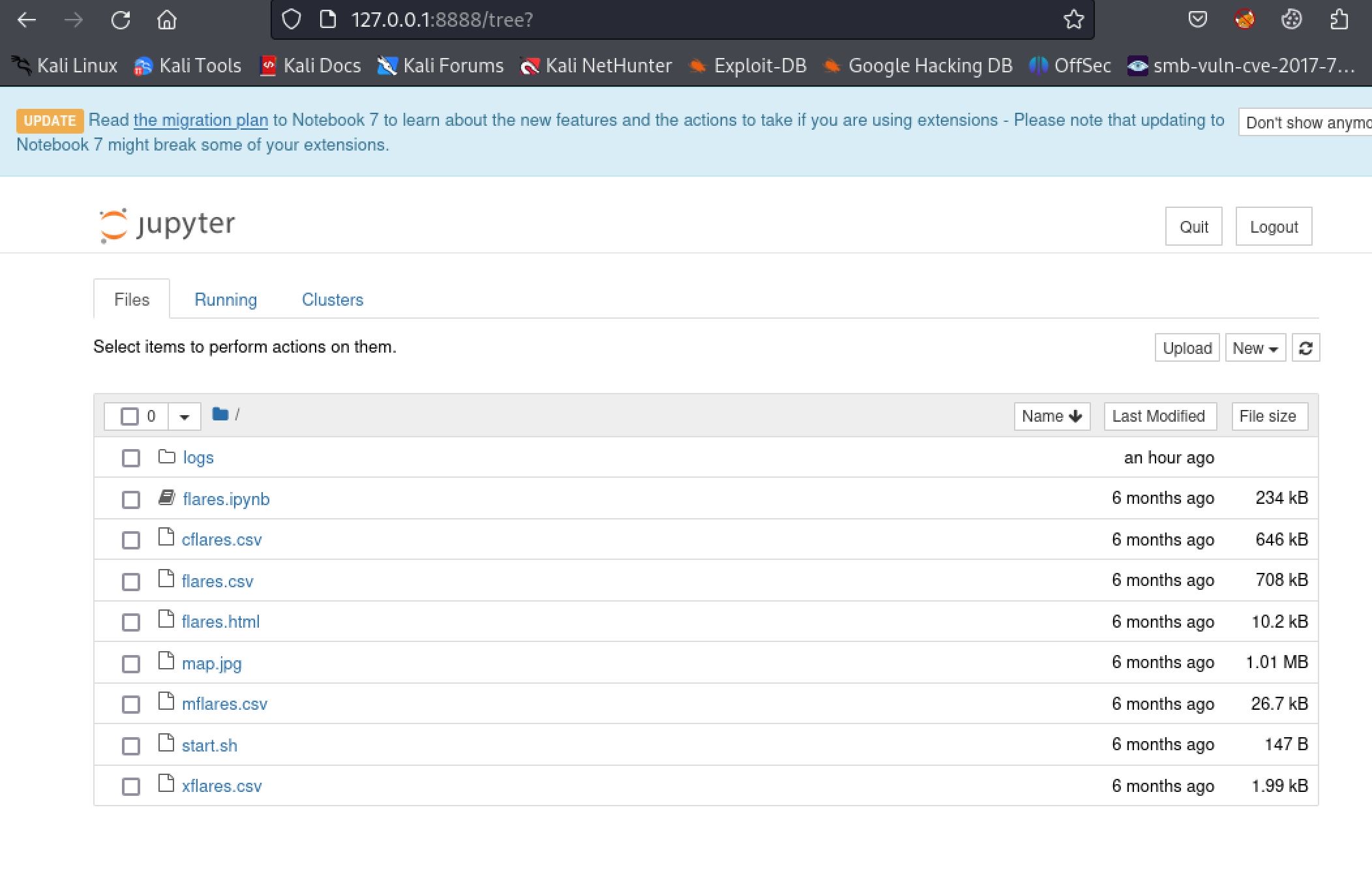
Task: Expand the New dropdown menu
Action: click(1255, 348)
